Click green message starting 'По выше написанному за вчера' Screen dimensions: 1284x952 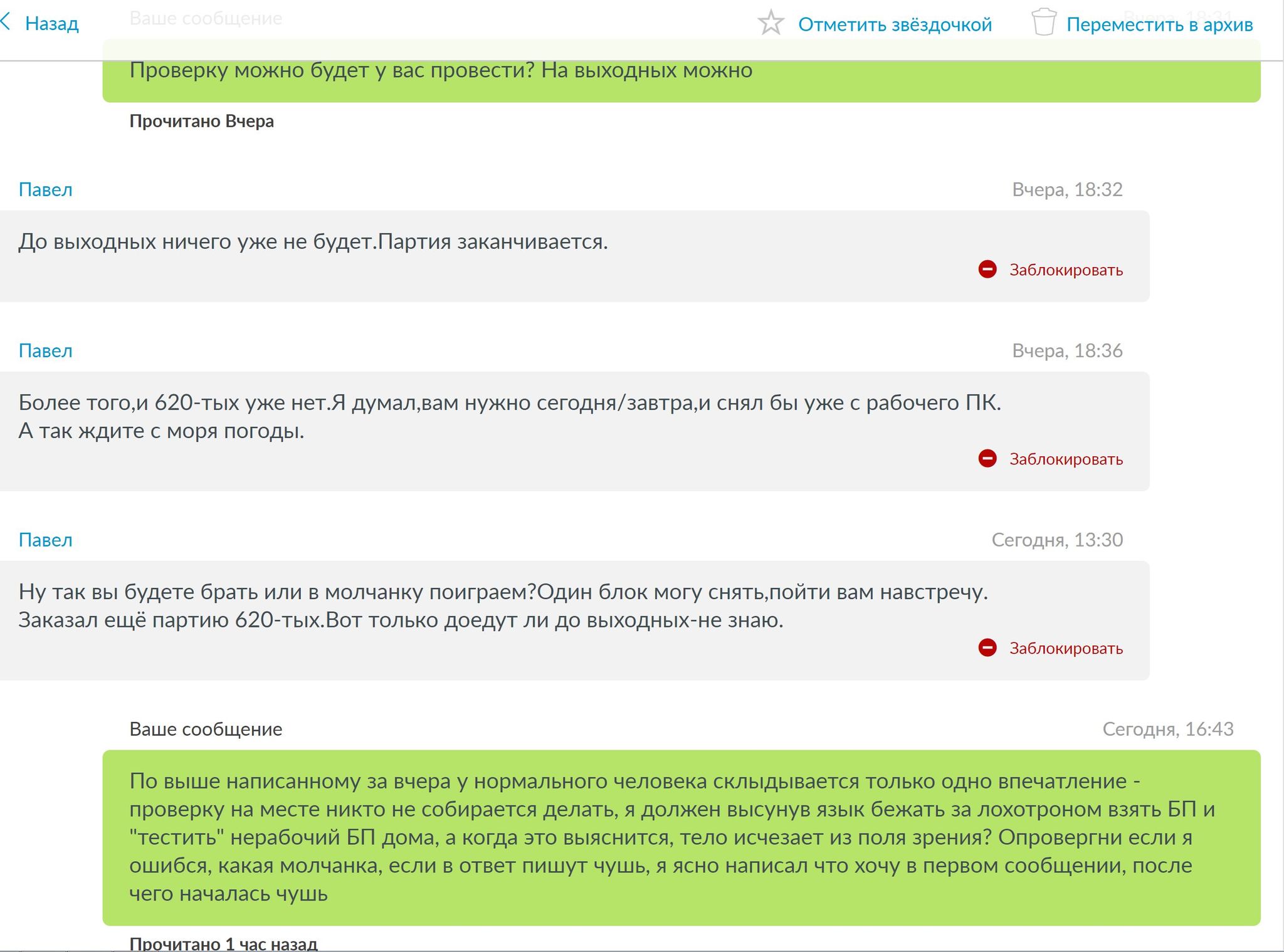(x=681, y=837)
